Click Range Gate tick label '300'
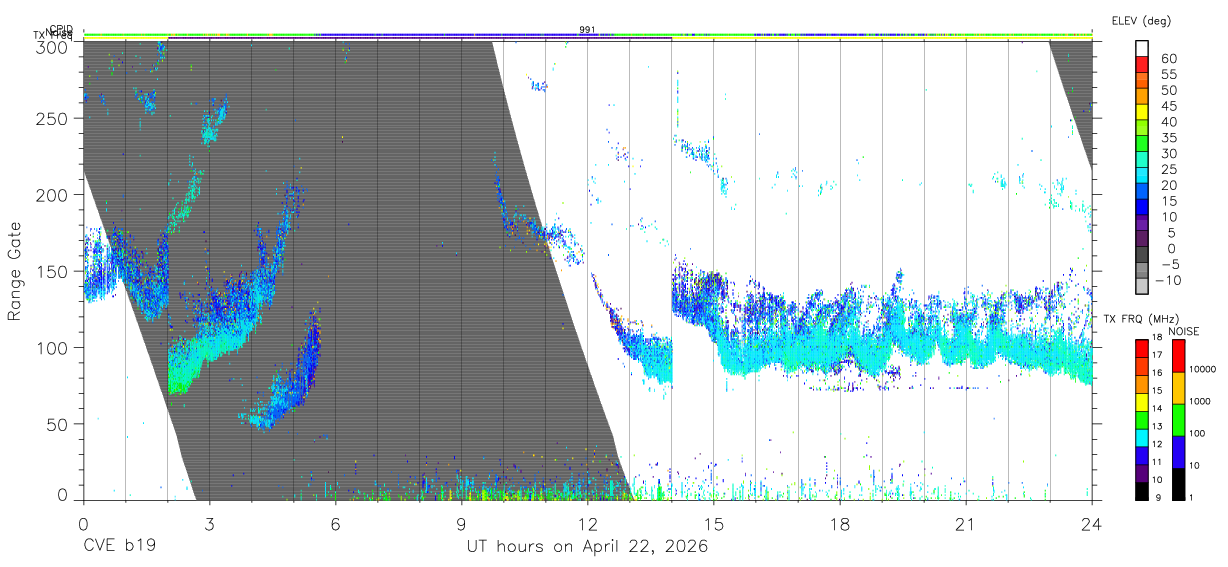This screenshot has height=567, width=1228. click(52, 46)
